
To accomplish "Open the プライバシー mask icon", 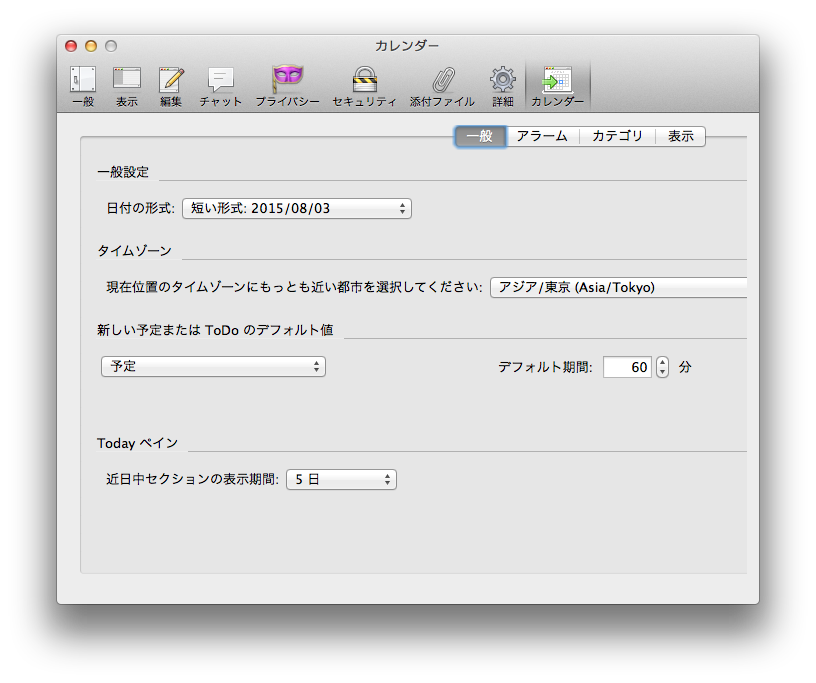I will (287, 86).
